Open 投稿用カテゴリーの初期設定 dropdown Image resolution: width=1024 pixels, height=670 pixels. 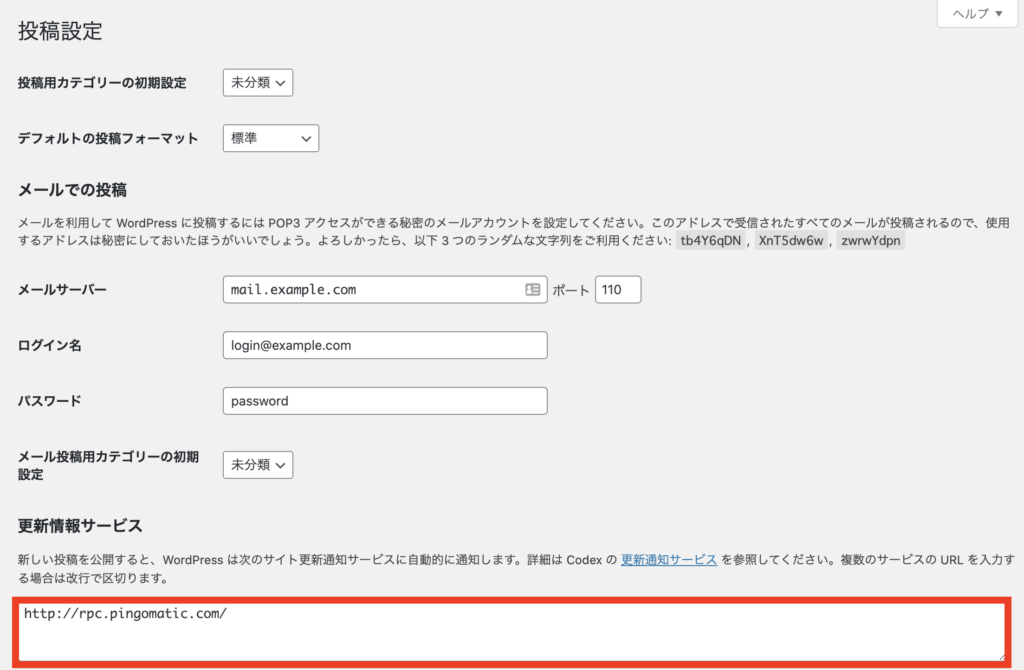258,83
